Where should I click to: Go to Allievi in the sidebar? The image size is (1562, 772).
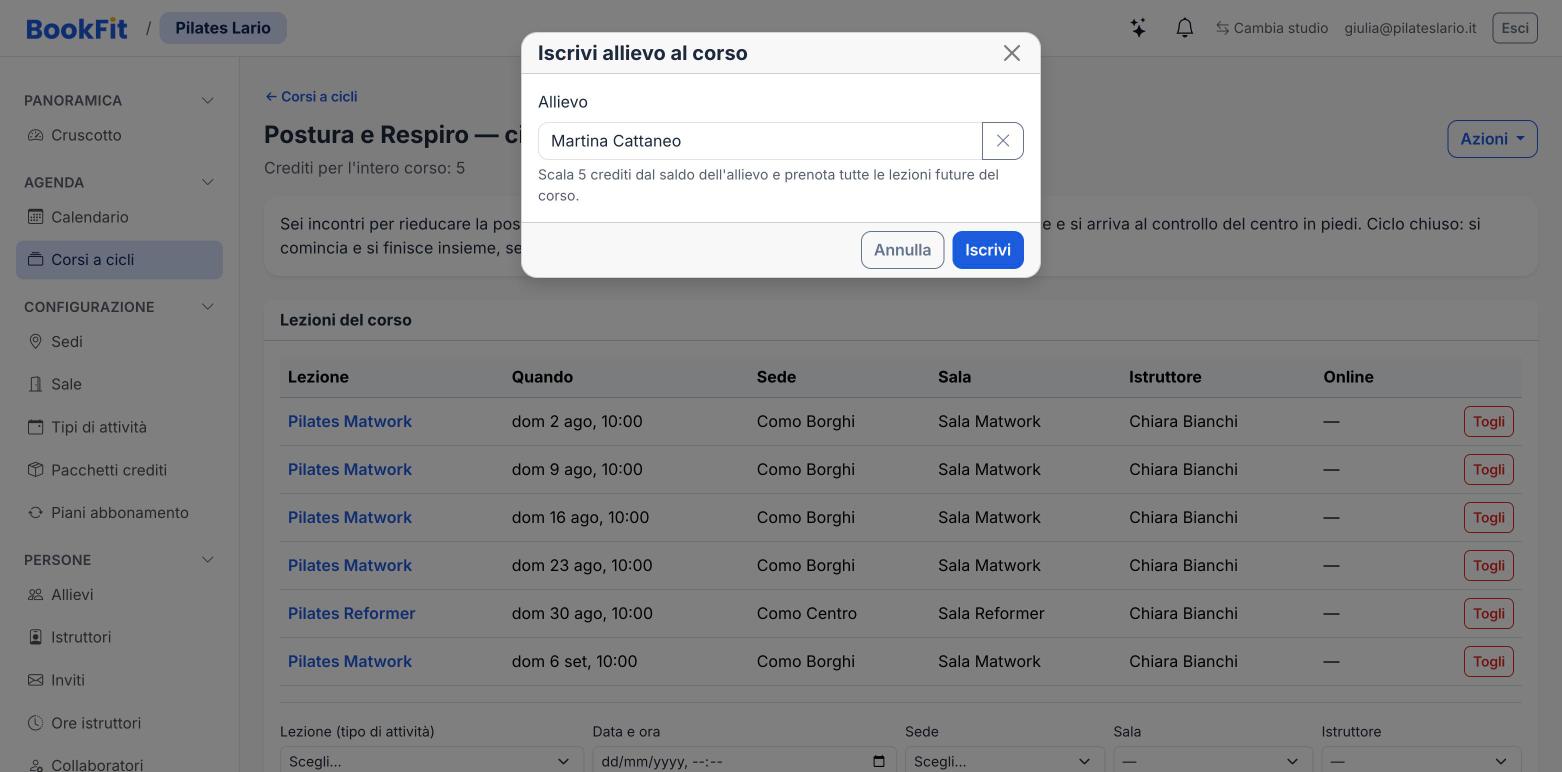(119, 595)
